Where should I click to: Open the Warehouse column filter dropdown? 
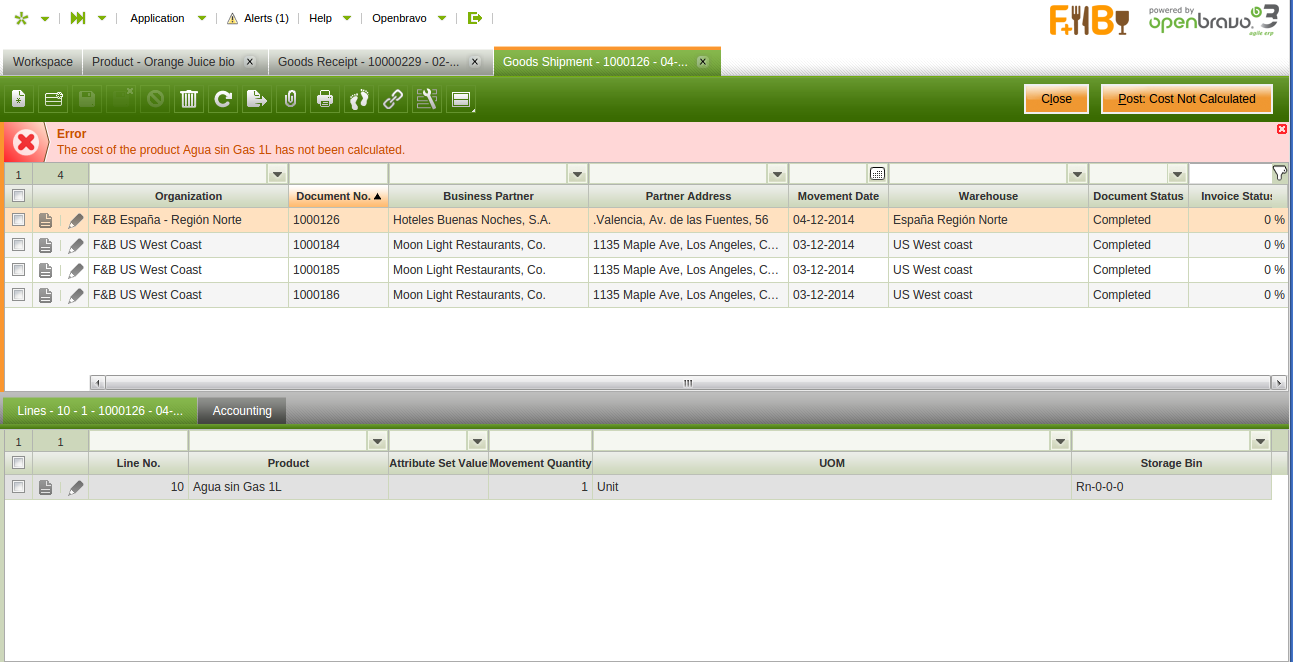(x=1077, y=175)
